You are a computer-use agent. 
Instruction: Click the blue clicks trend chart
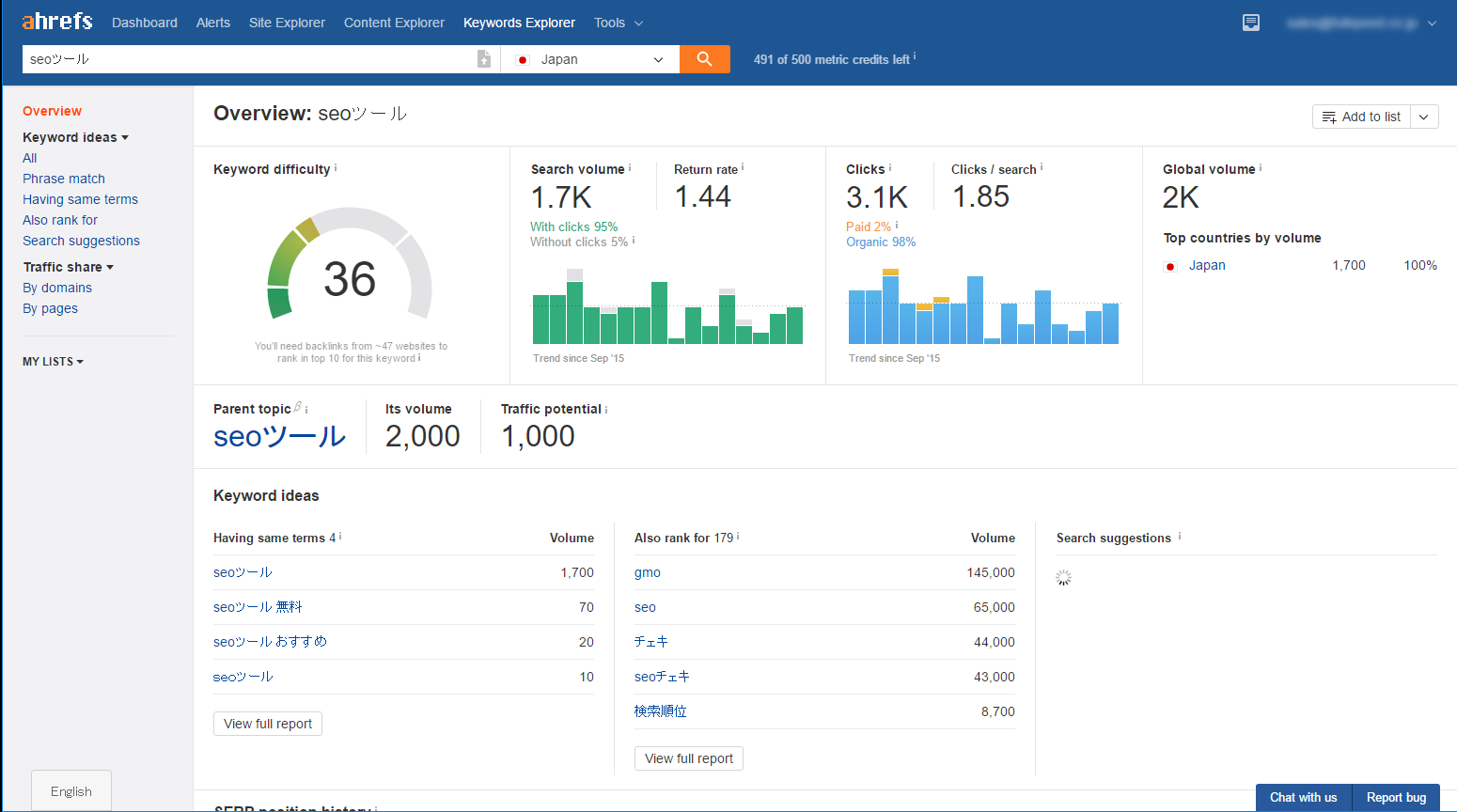(x=984, y=307)
